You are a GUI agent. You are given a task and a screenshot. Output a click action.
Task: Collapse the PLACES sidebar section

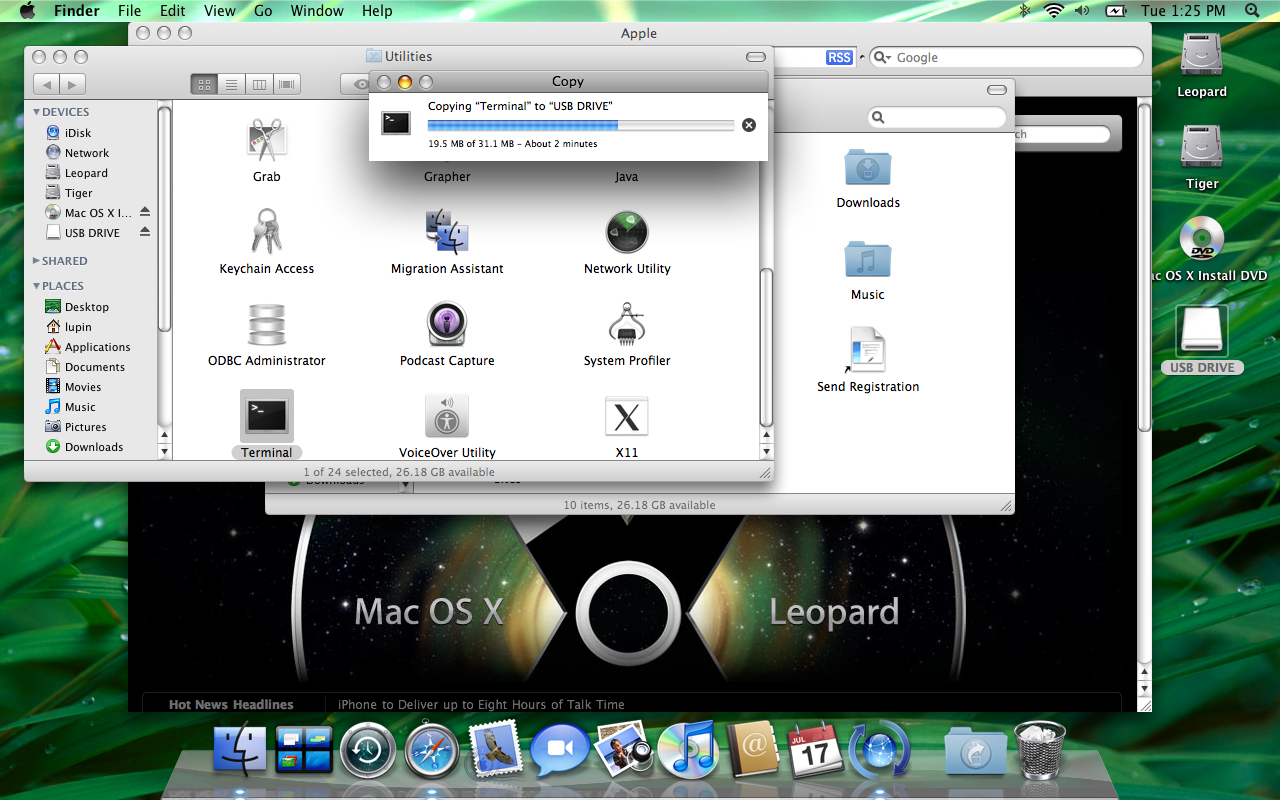37,286
